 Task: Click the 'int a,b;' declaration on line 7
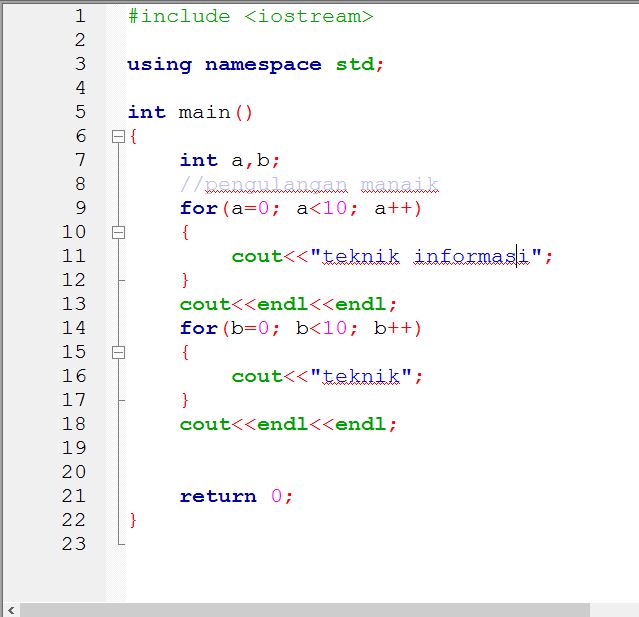(229, 161)
